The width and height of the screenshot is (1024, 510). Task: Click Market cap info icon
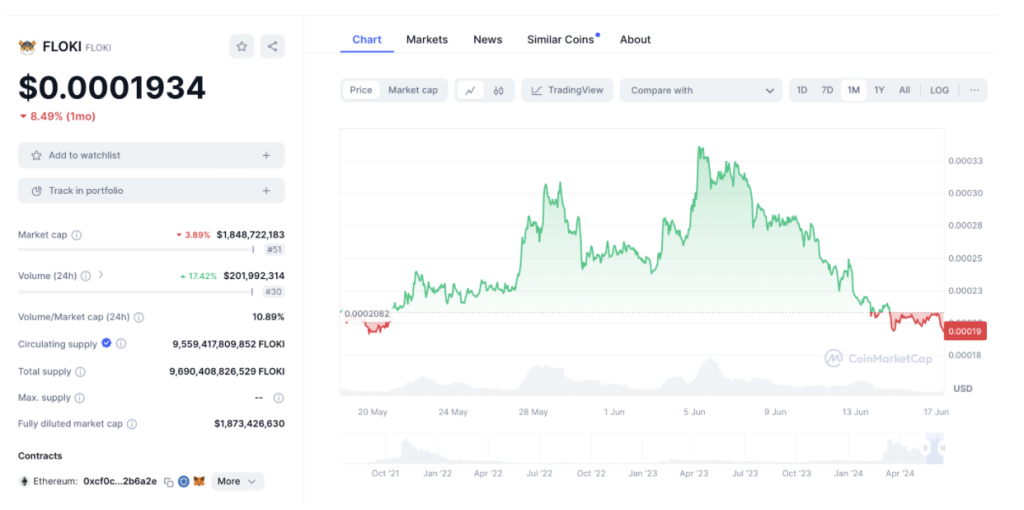[76, 235]
